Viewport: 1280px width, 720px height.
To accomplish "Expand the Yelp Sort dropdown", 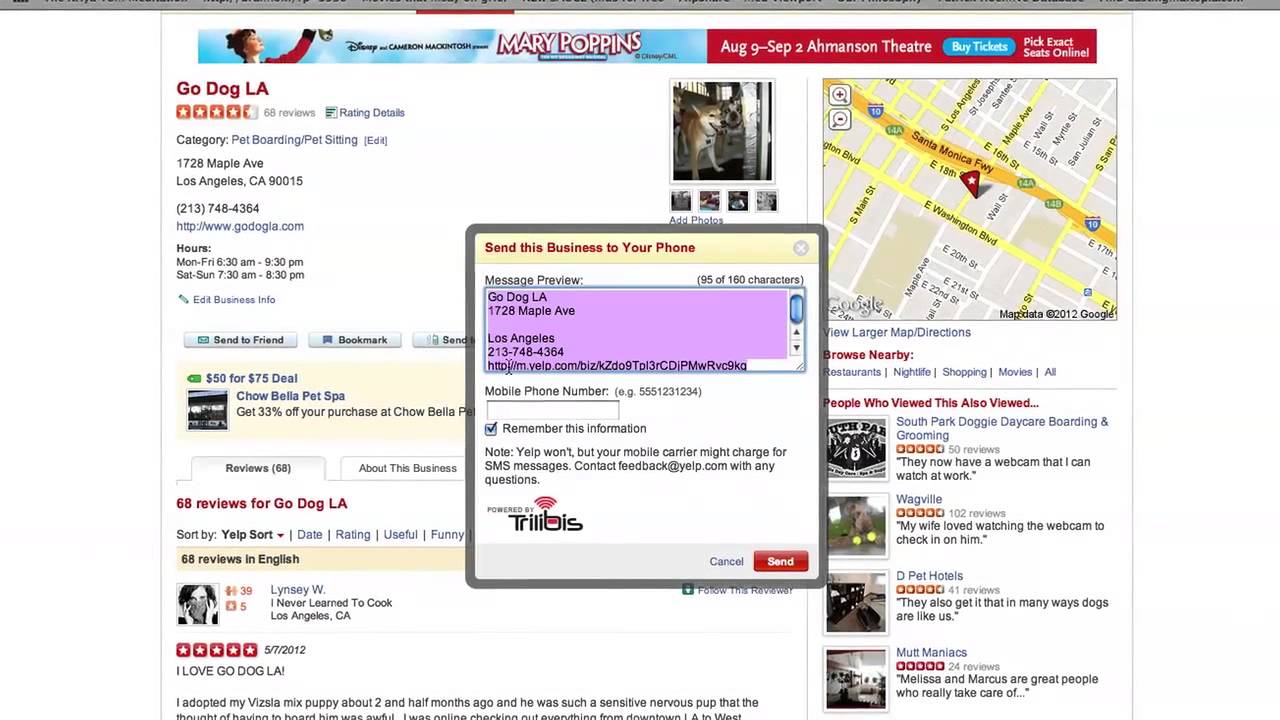I will 252,535.
